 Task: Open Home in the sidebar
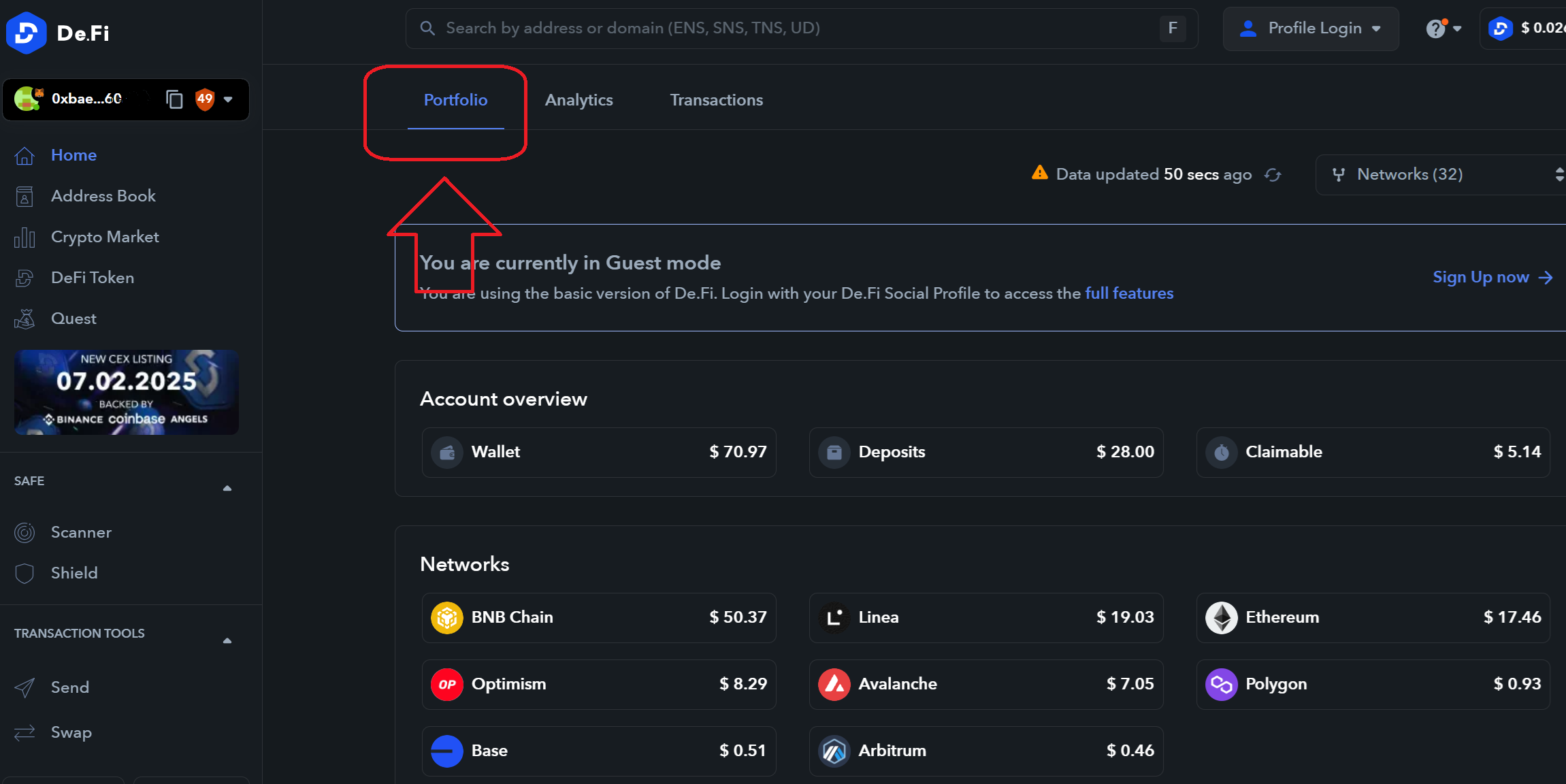(x=74, y=155)
